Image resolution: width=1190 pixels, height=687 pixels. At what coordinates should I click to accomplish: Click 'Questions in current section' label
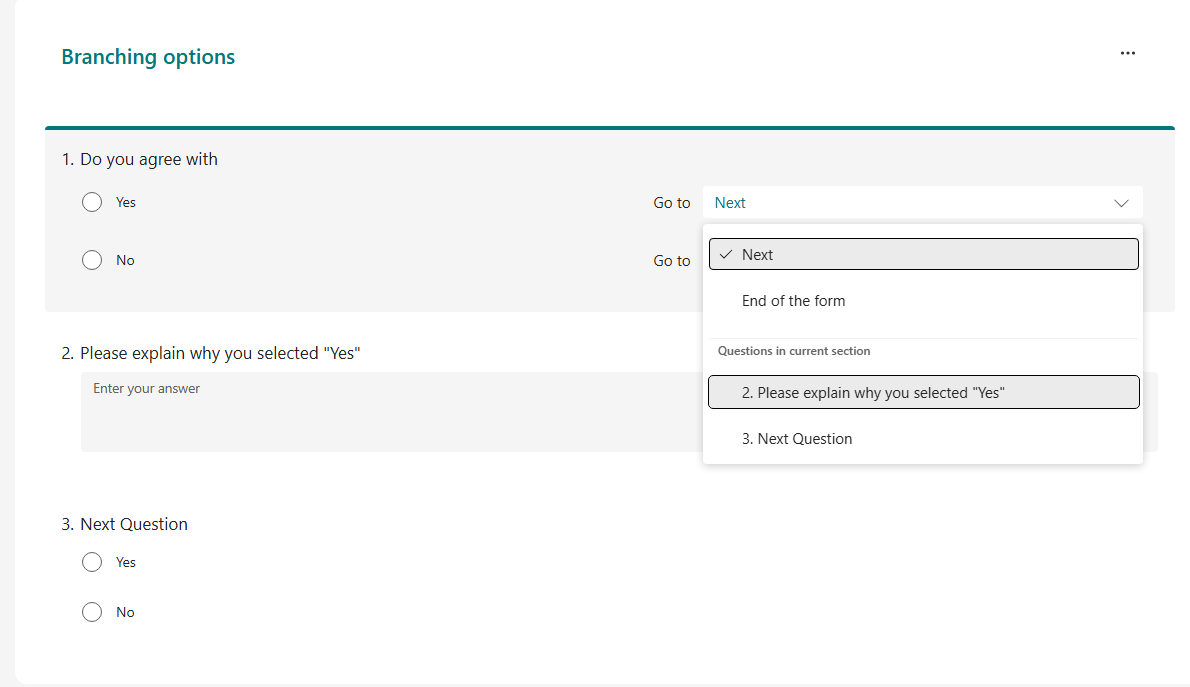coord(794,351)
